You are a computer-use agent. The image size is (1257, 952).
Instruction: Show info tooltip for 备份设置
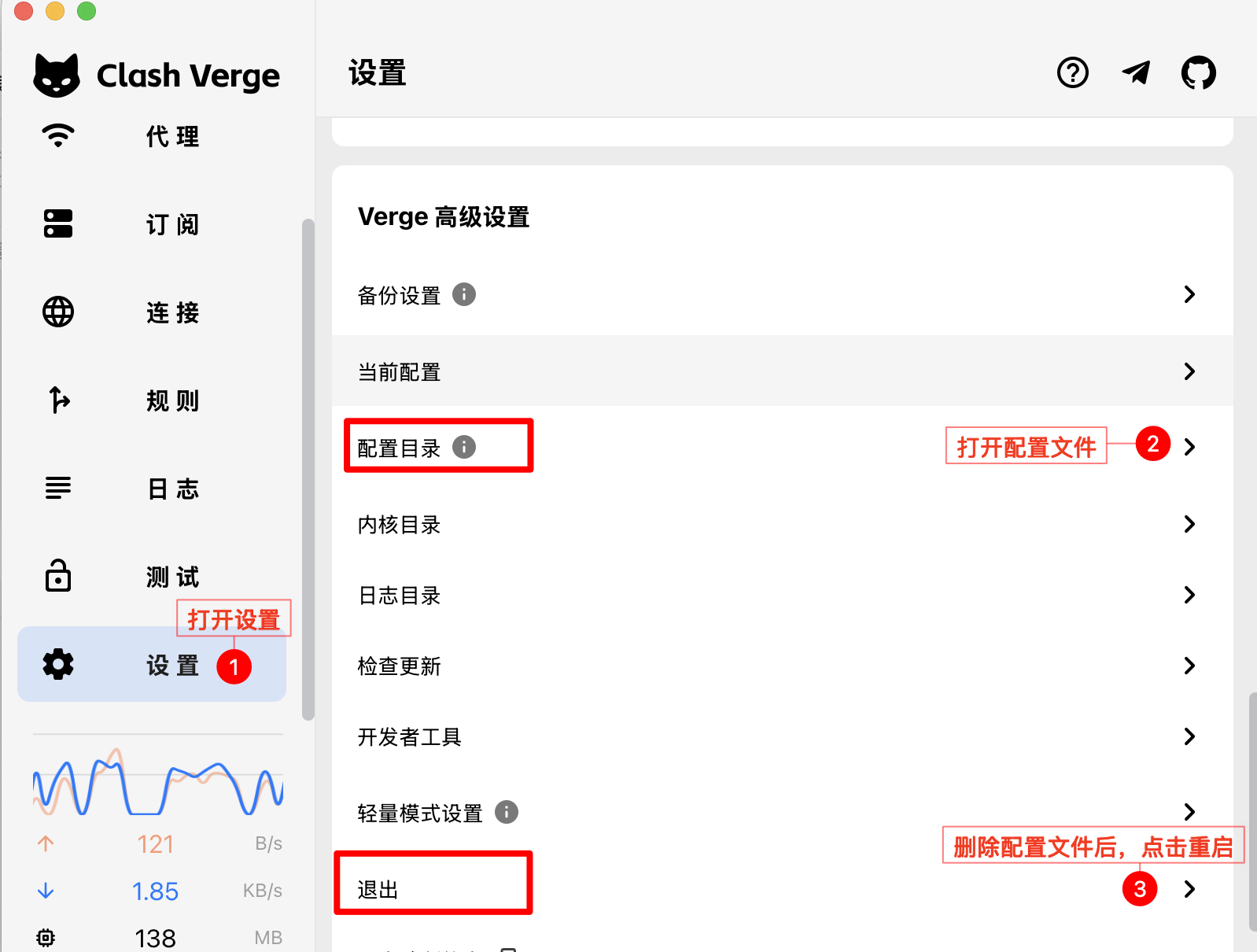click(464, 294)
